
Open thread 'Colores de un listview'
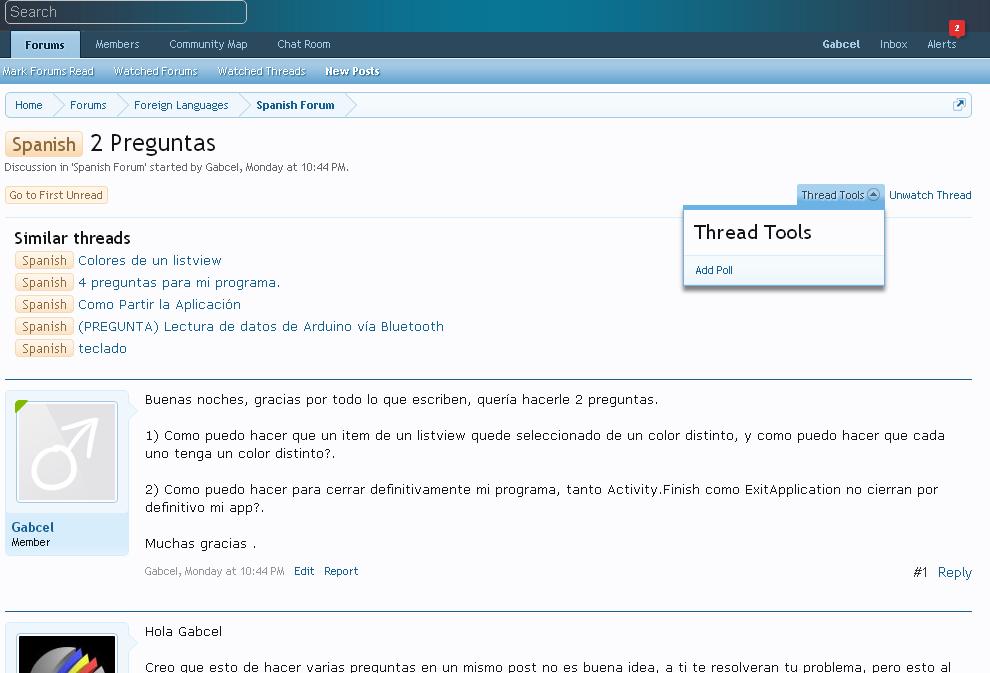[150, 260]
